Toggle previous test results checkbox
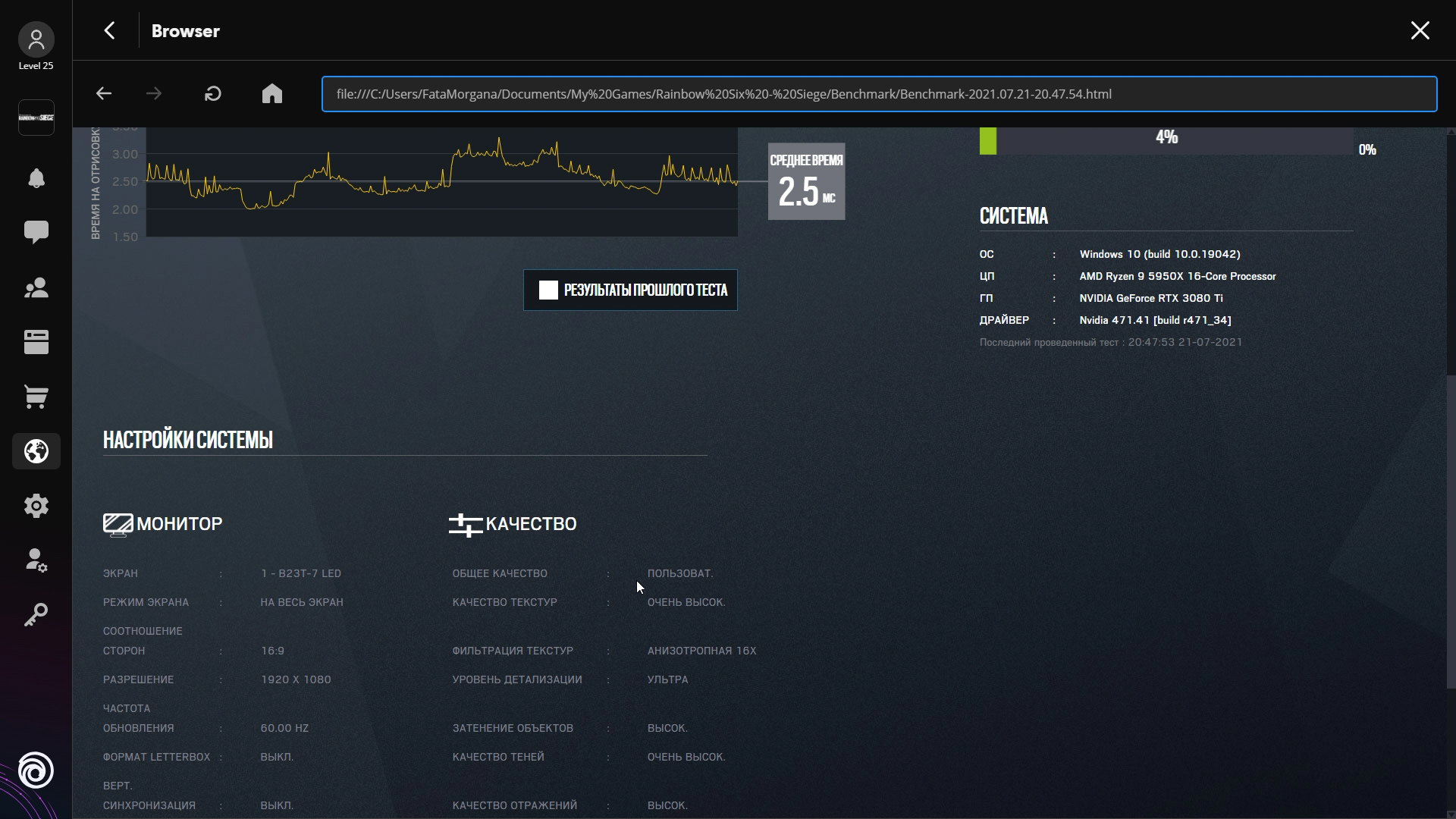 click(548, 290)
